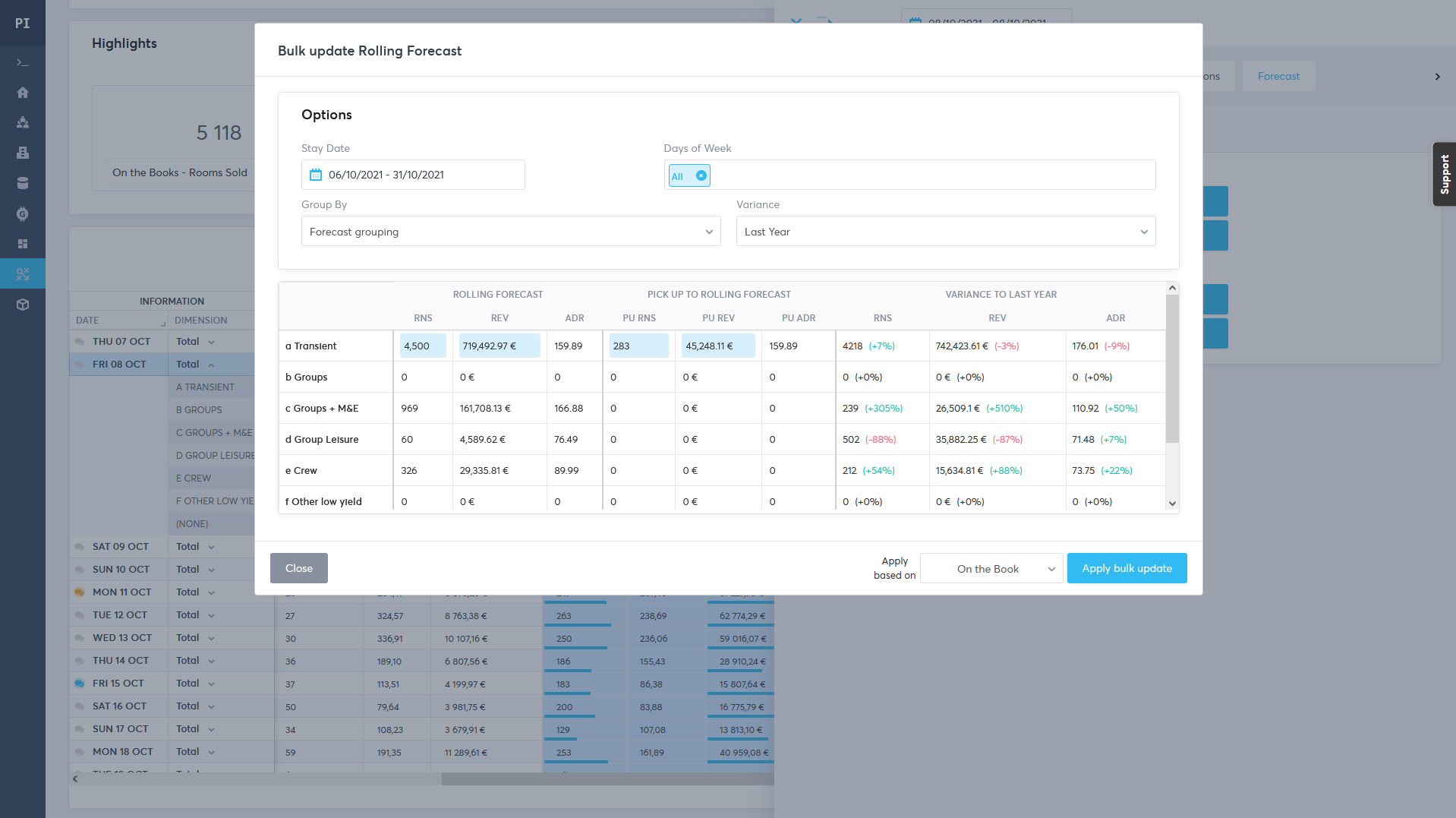The height and width of the screenshot is (818, 1456).
Task: Open the orange comment icon for MON 11 OCT
Action: [x=79, y=592]
